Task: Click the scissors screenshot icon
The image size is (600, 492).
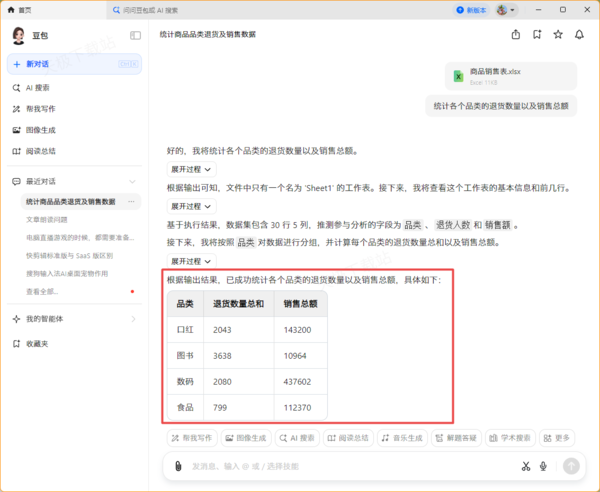Action: coord(526,466)
